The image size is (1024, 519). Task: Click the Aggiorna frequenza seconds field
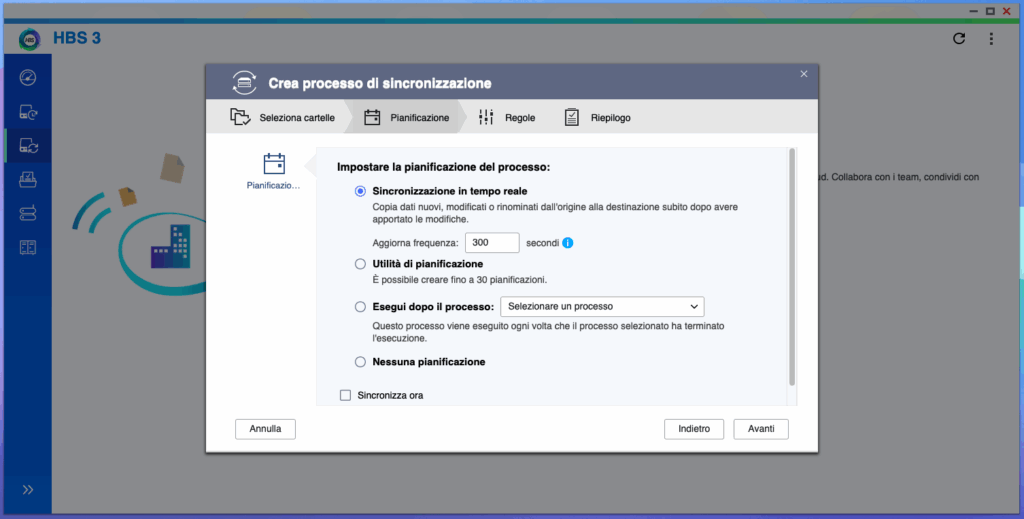coord(492,243)
